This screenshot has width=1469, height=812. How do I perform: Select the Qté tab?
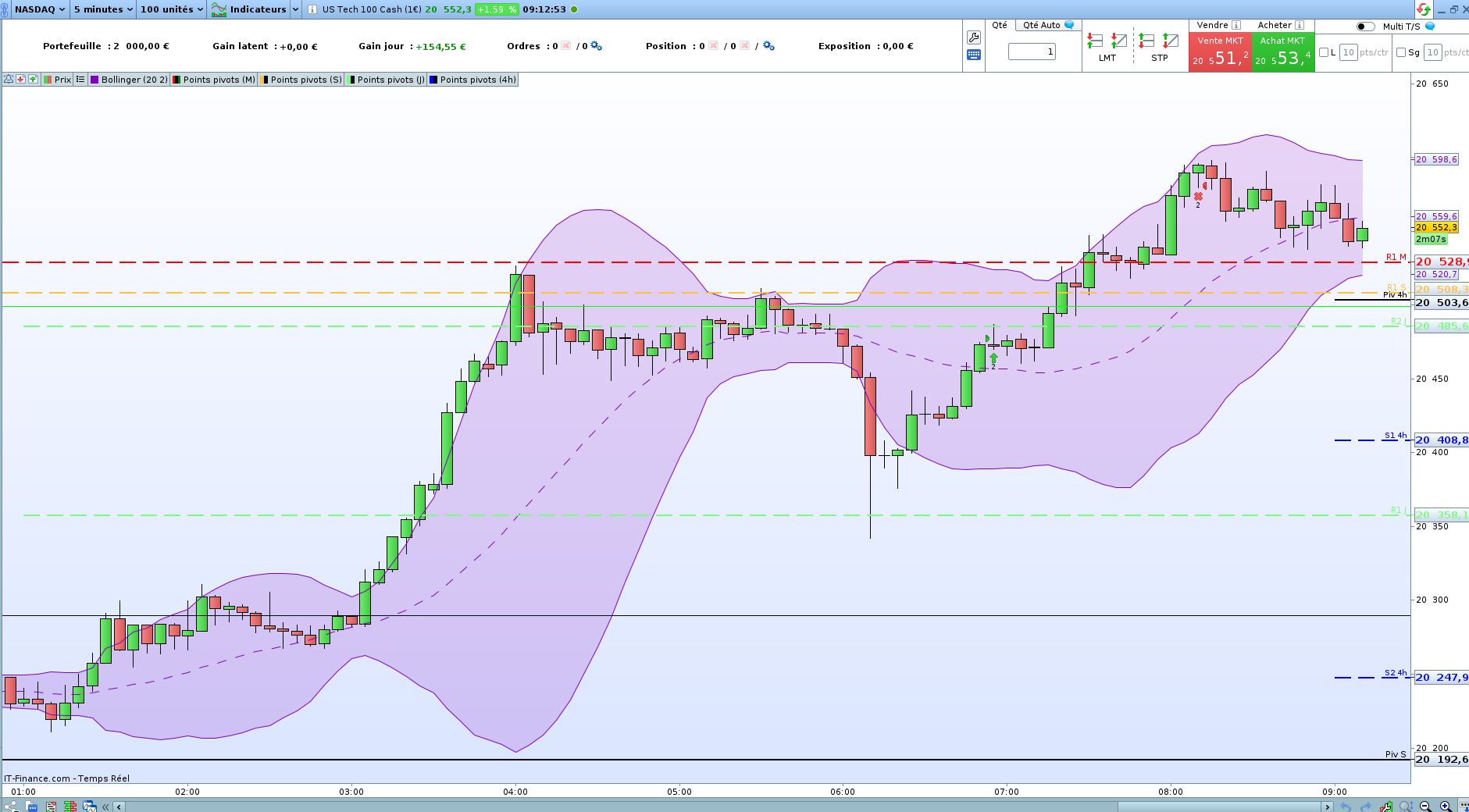pyautogui.click(x=1000, y=25)
